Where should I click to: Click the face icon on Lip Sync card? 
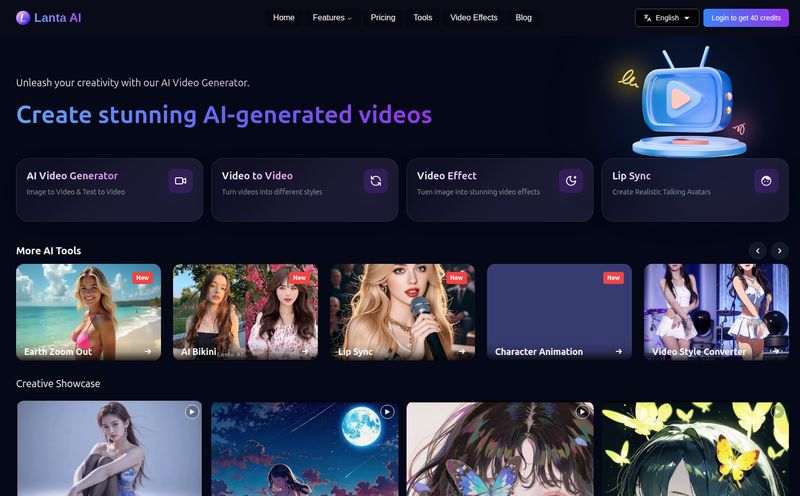(766, 181)
